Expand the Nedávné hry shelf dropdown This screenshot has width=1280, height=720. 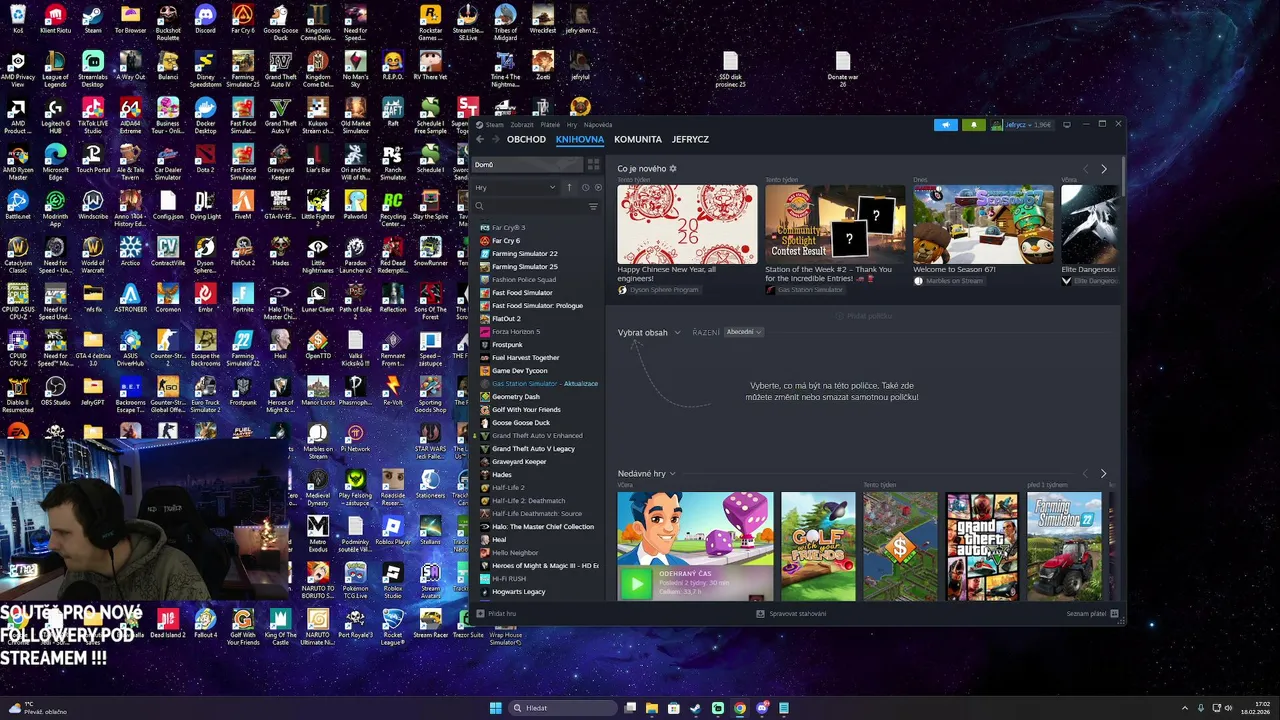point(646,473)
